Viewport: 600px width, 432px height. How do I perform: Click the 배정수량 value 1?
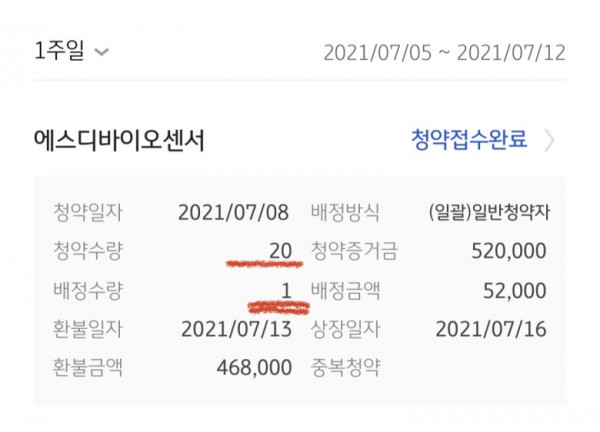pos(287,291)
